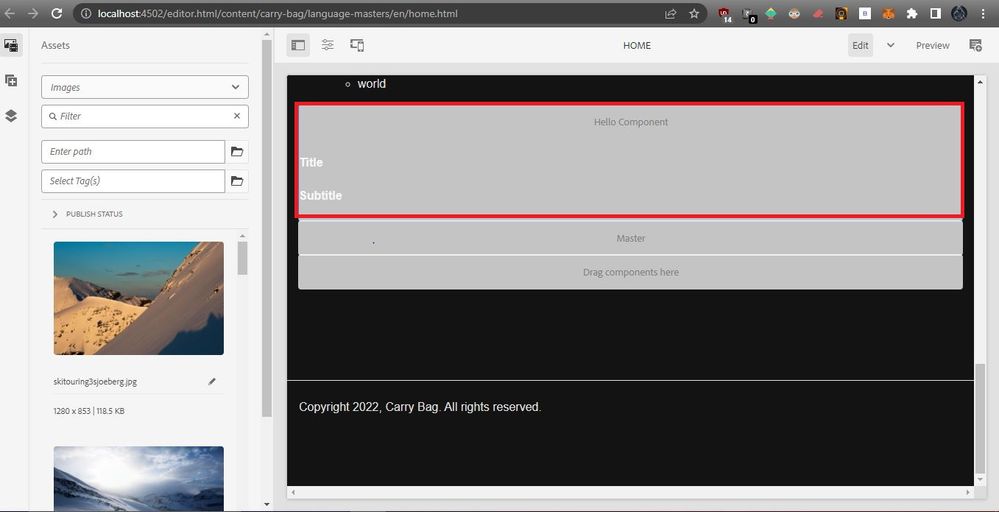The width and height of the screenshot is (999, 512).
Task: Open the green diamond extension icon
Action: point(771,13)
